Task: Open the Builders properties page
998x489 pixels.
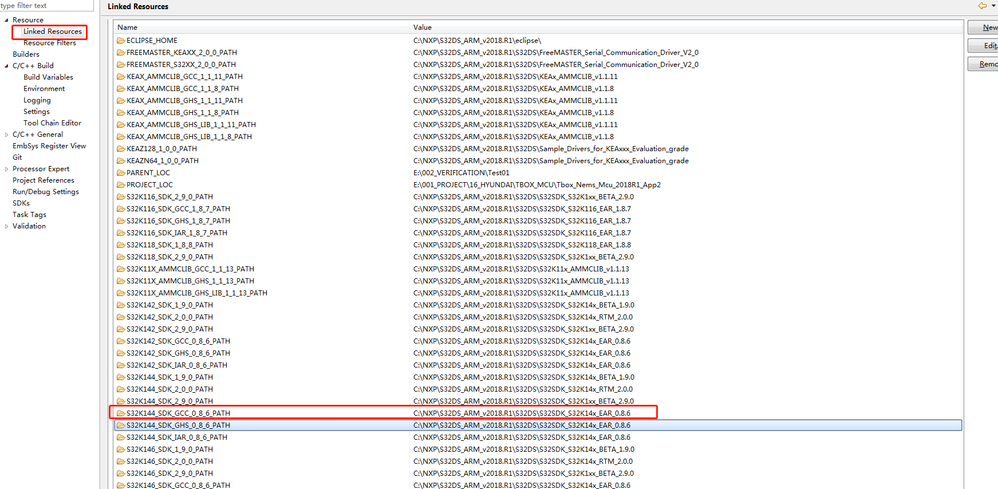Action: click(x=25, y=54)
